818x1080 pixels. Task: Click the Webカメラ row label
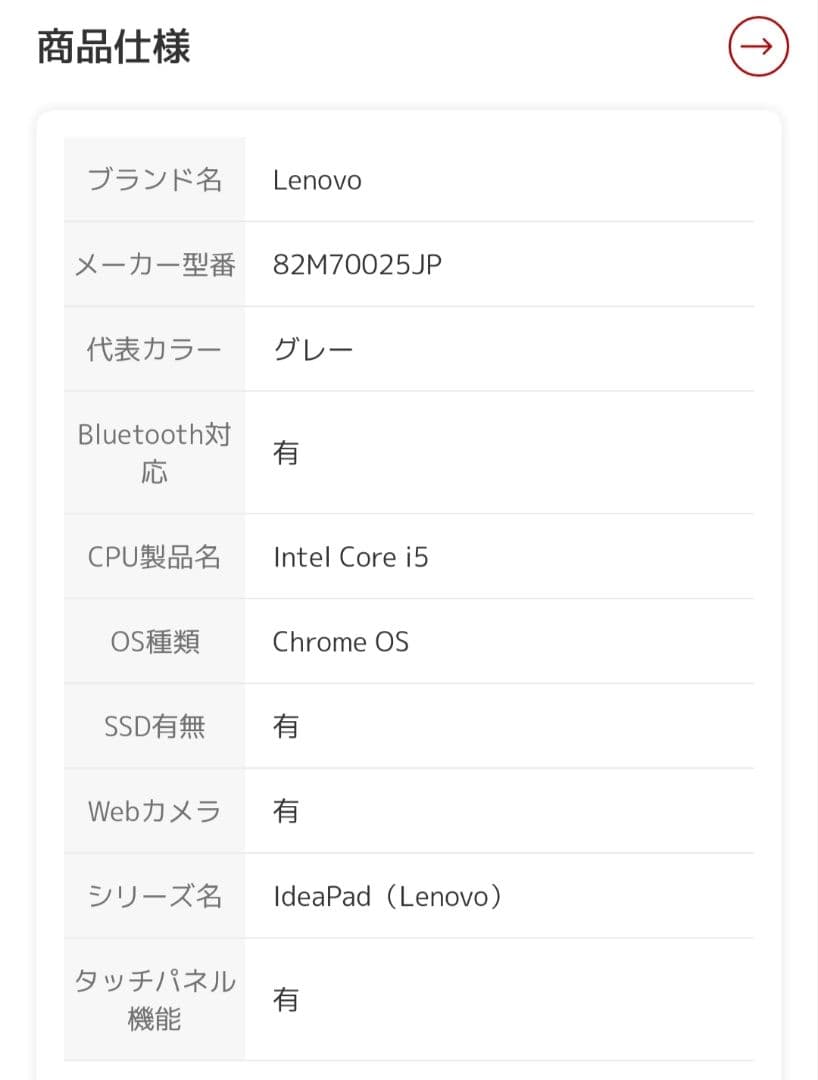click(154, 811)
